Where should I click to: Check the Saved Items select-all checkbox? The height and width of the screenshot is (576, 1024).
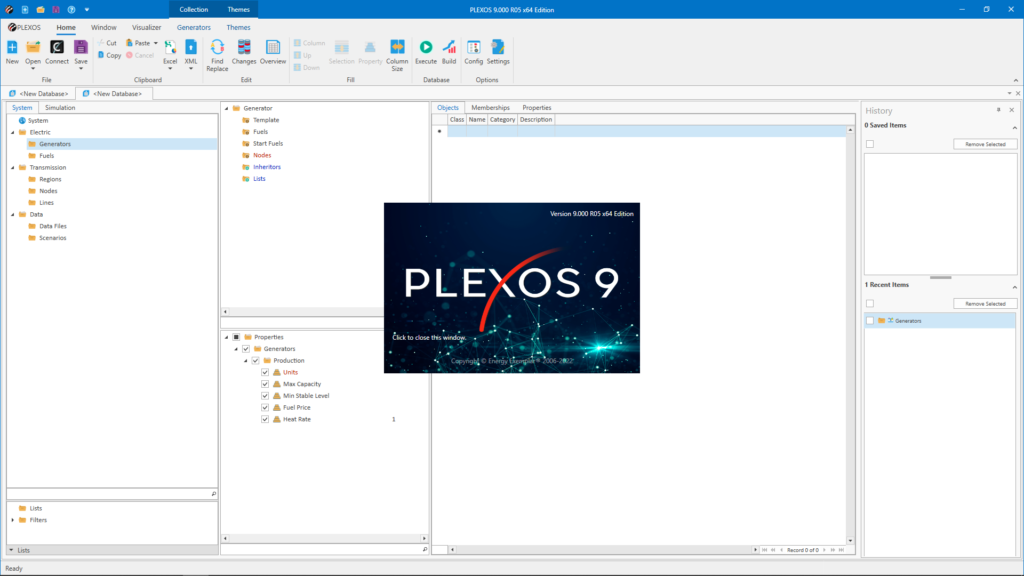(x=870, y=144)
